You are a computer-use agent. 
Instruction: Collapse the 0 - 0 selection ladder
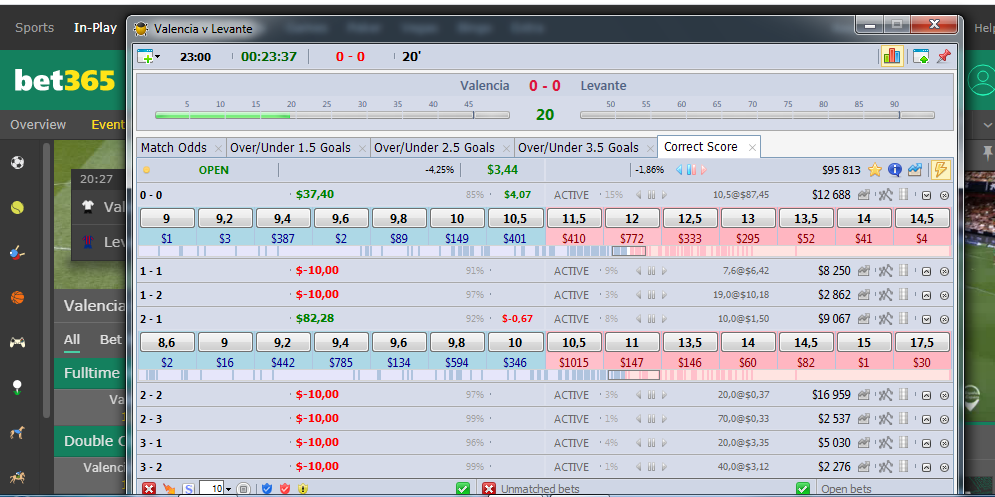pos(926,196)
